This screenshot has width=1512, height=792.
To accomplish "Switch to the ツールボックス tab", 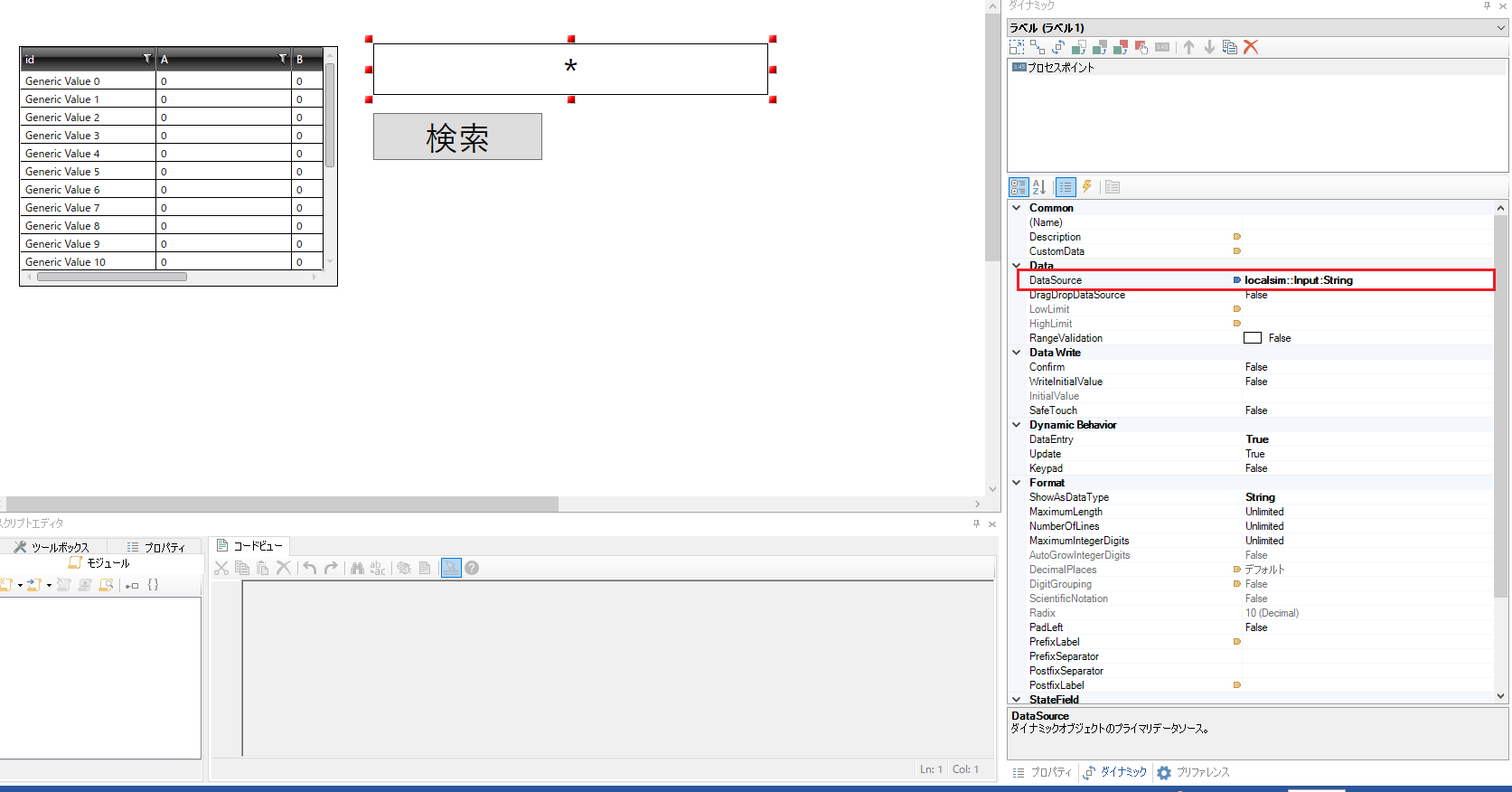I will [x=52, y=547].
